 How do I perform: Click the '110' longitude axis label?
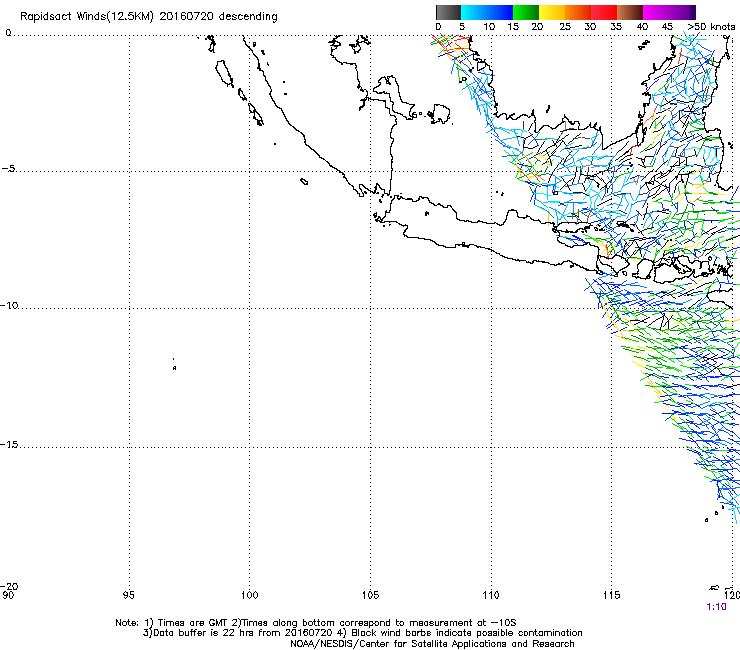[x=491, y=595]
